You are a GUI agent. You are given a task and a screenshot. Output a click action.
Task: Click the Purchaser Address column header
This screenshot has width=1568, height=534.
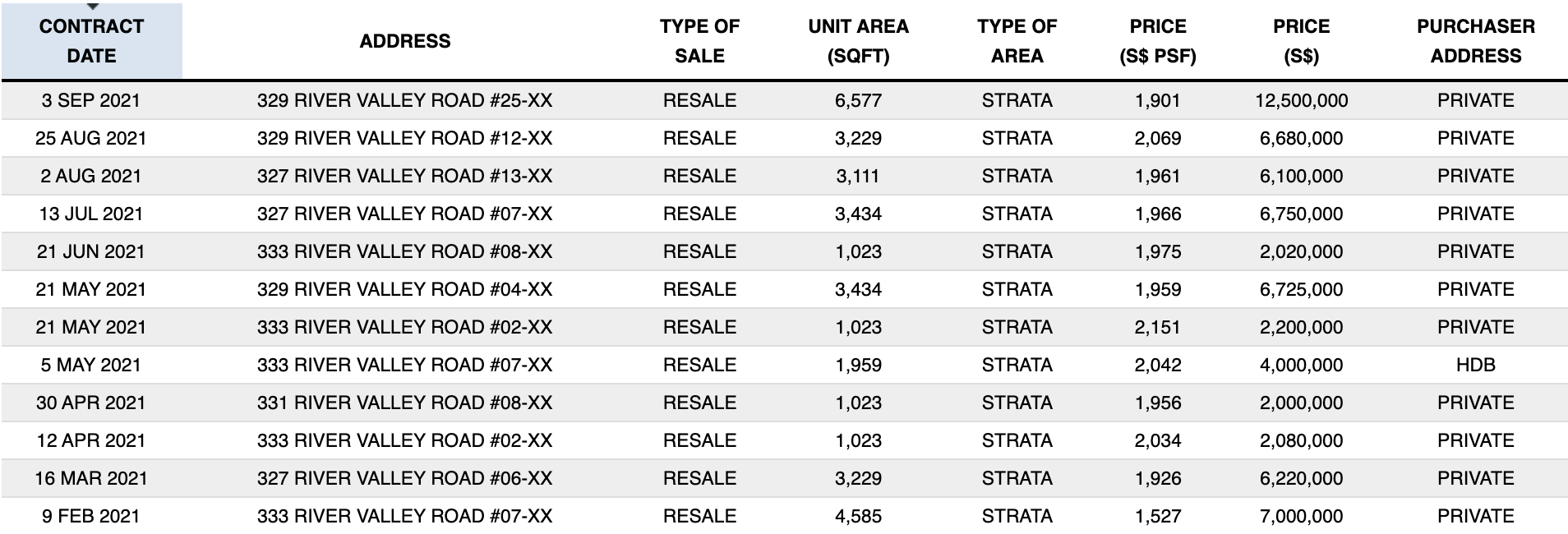[x=1475, y=41]
